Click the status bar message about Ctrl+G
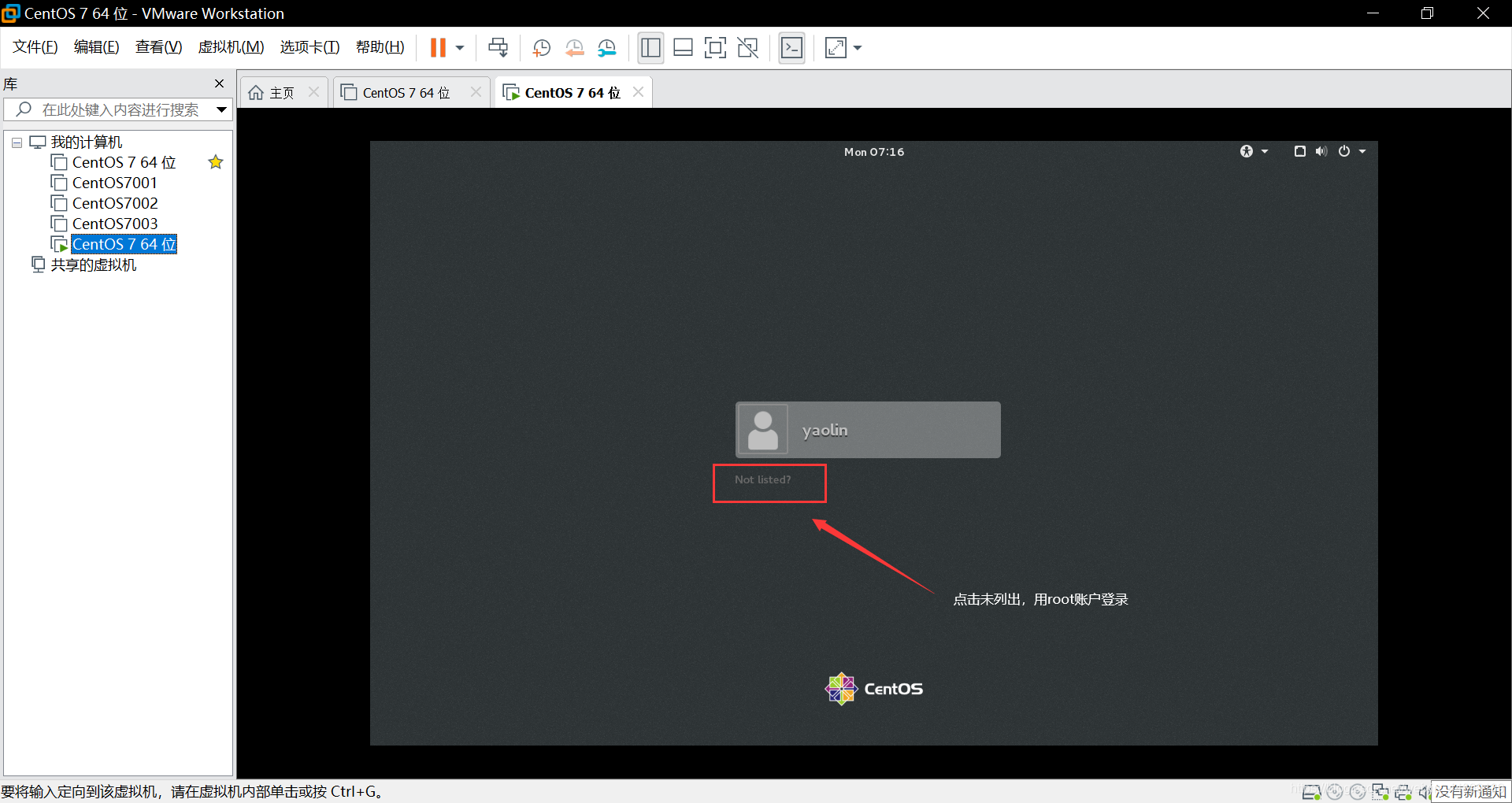Viewport: 1512px width, 803px height. pyautogui.click(x=192, y=791)
